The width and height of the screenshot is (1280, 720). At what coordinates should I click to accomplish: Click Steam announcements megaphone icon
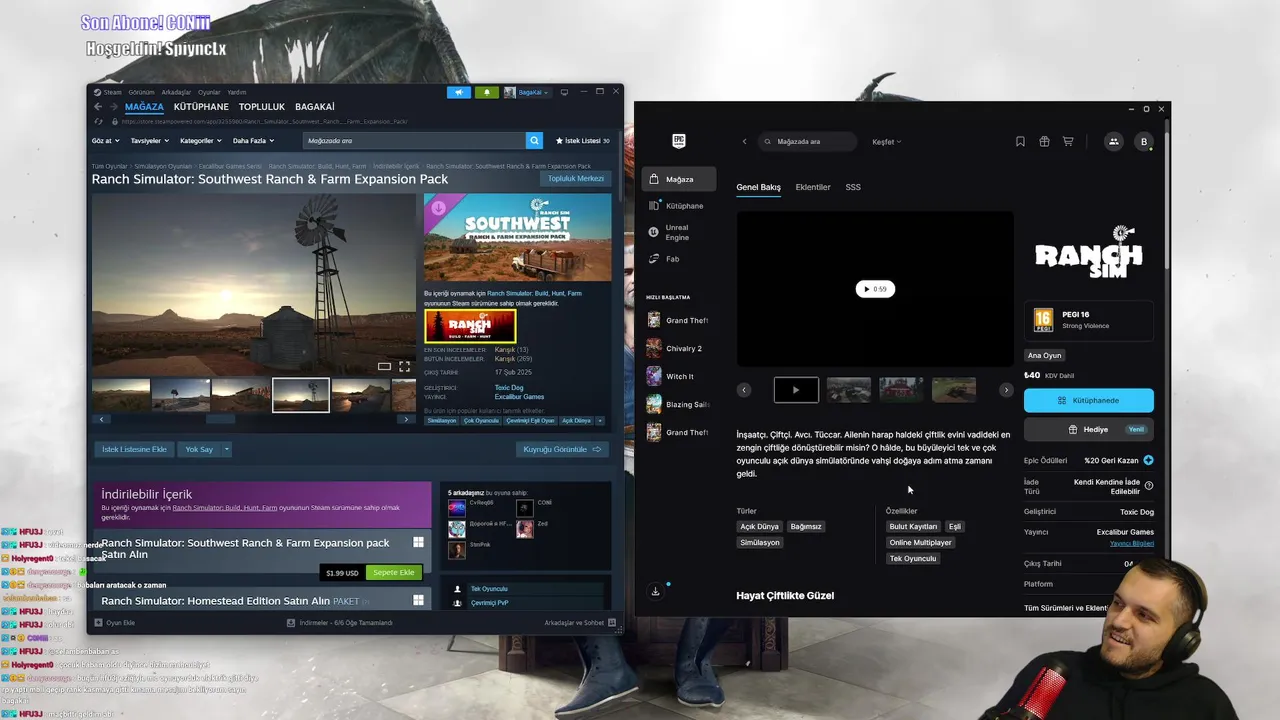459,92
